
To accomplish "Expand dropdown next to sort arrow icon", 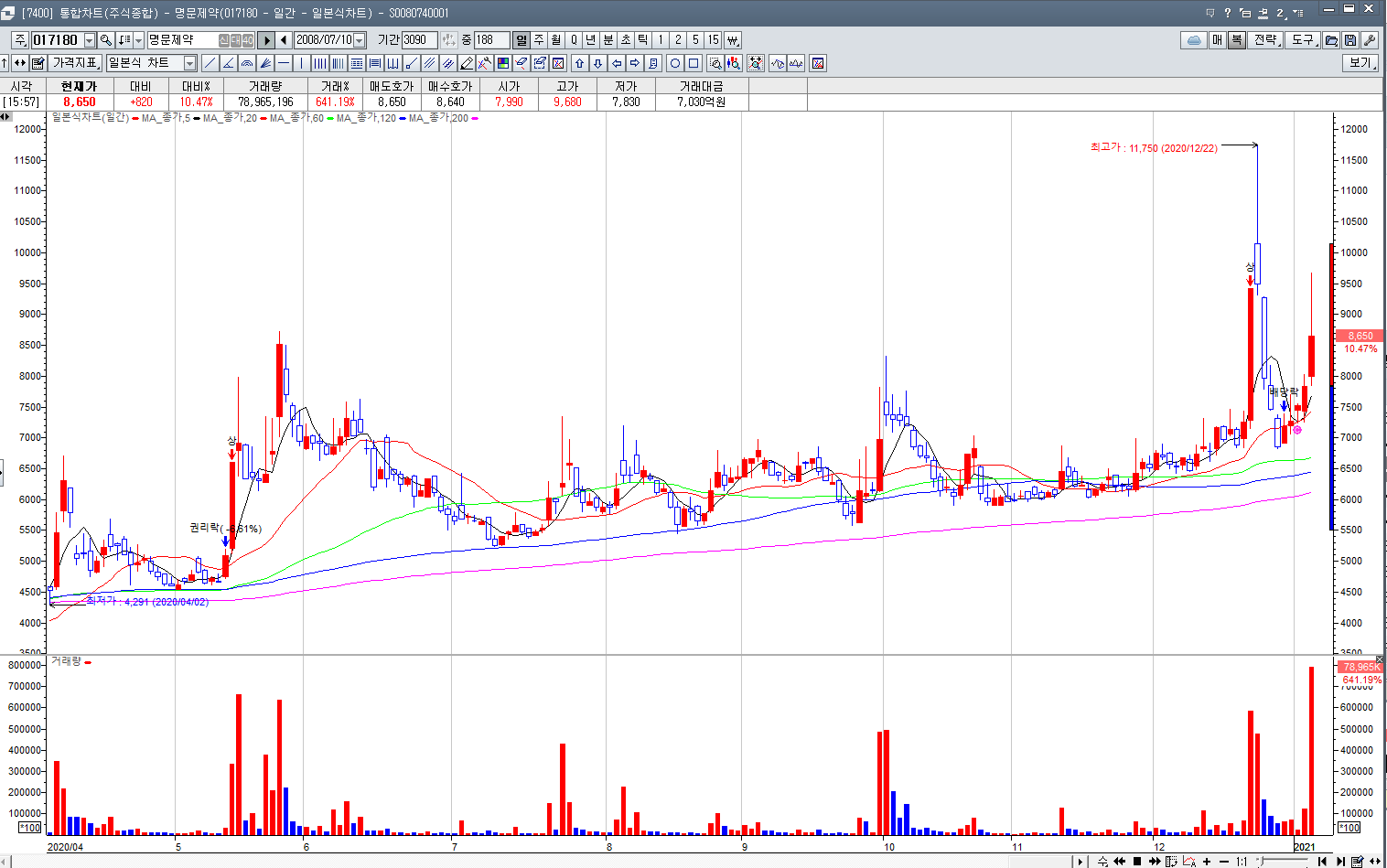I will [x=138, y=40].
